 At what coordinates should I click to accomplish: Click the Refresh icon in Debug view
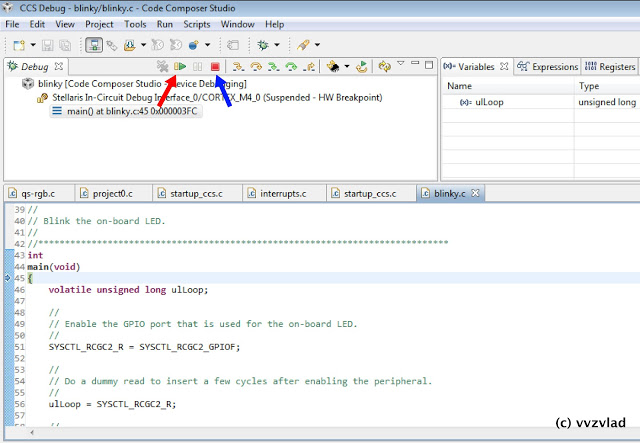click(384, 66)
